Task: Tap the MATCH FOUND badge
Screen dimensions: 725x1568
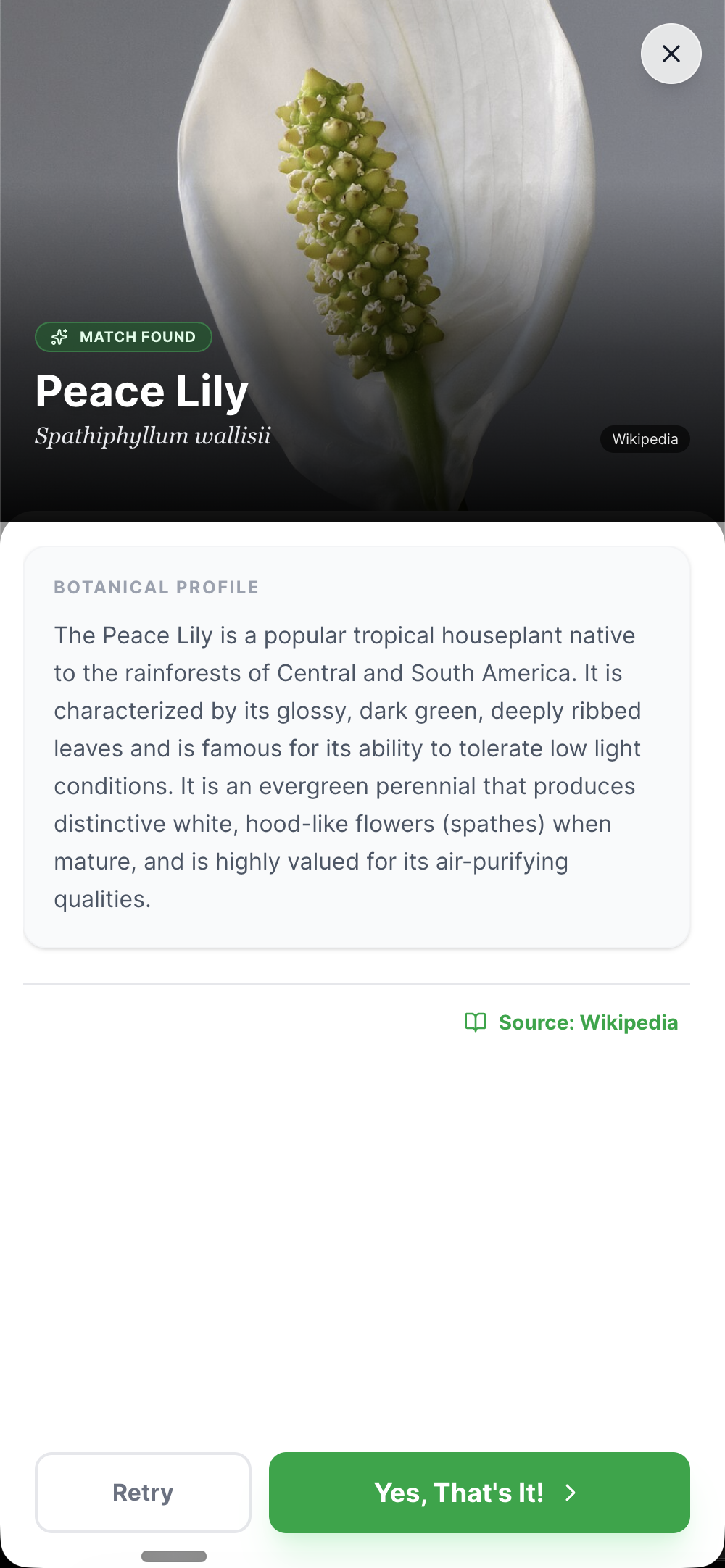Action: click(x=123, y=336)
